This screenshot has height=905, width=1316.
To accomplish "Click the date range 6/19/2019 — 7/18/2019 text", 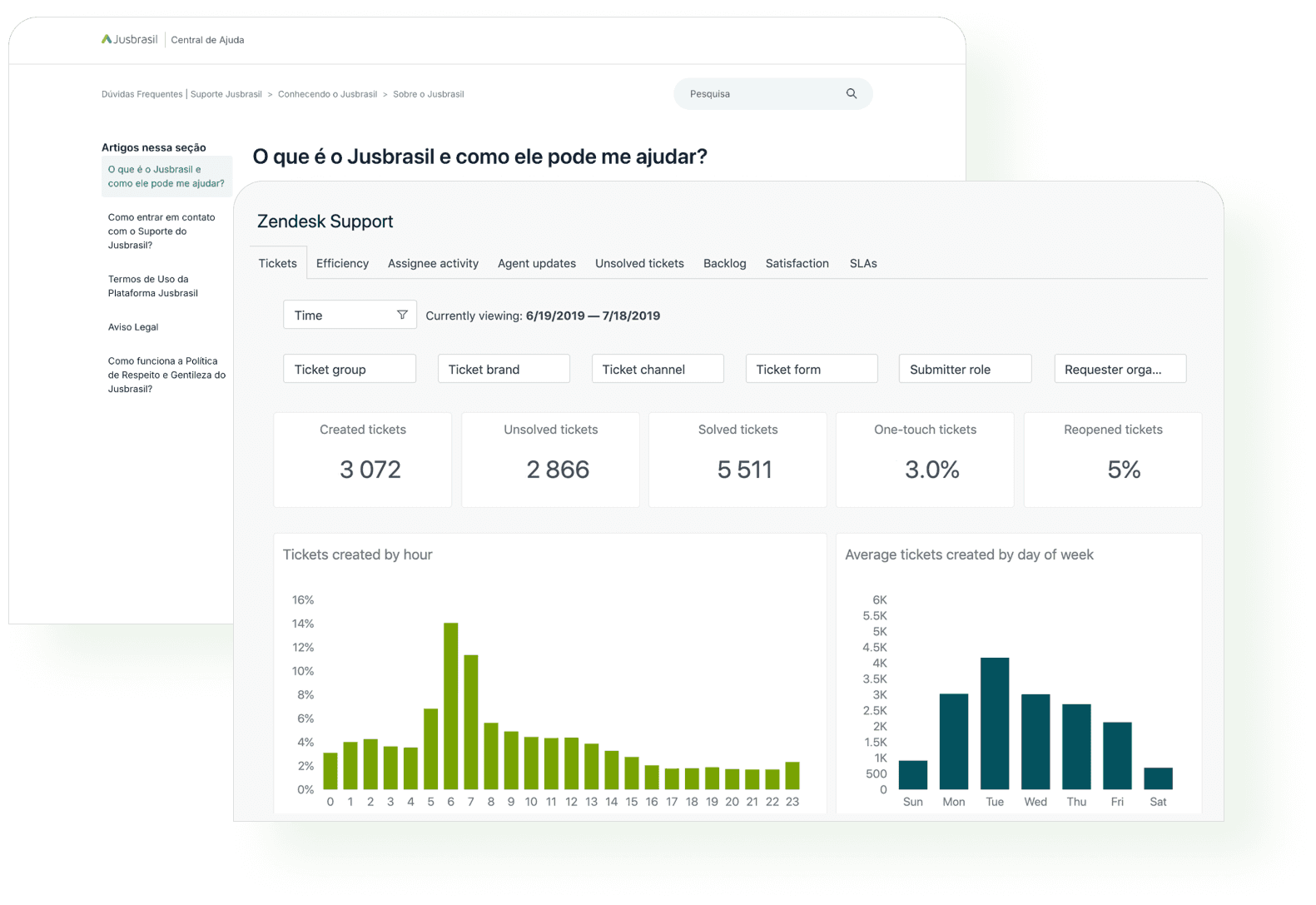I will [x=593, y=316].
